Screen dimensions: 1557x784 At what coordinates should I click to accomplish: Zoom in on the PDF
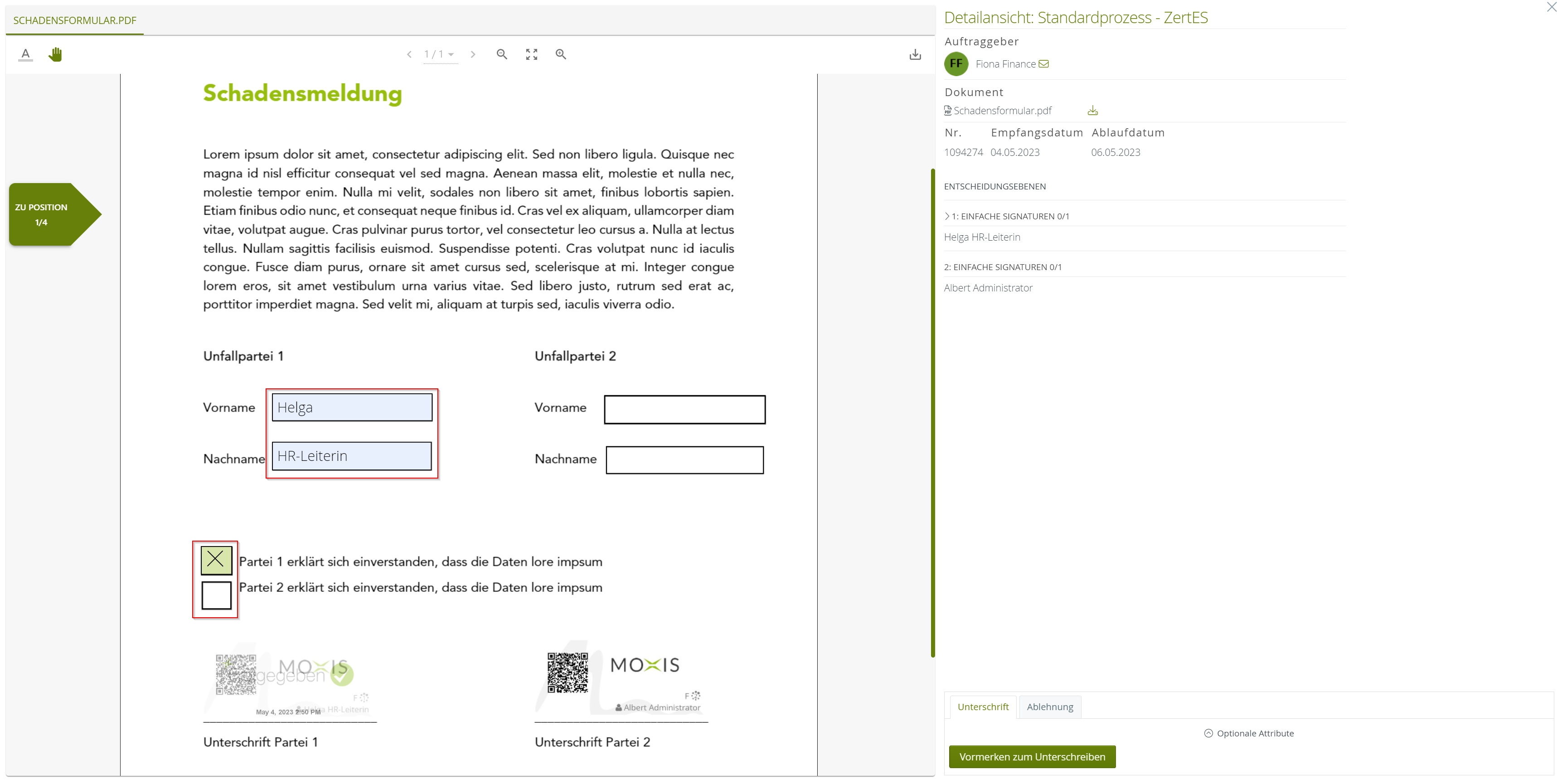point(561,54)
